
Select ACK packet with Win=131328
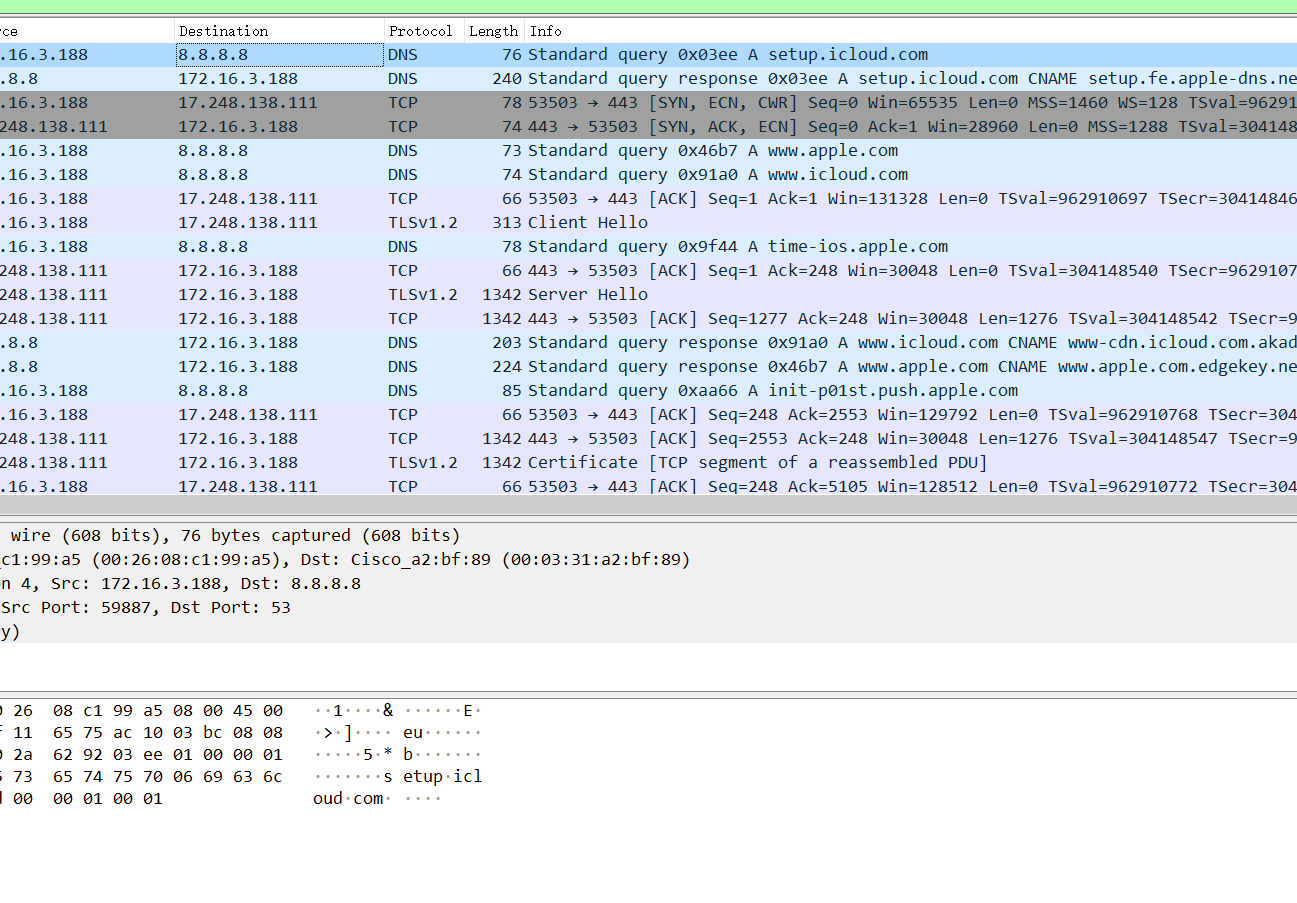point(648,199)
